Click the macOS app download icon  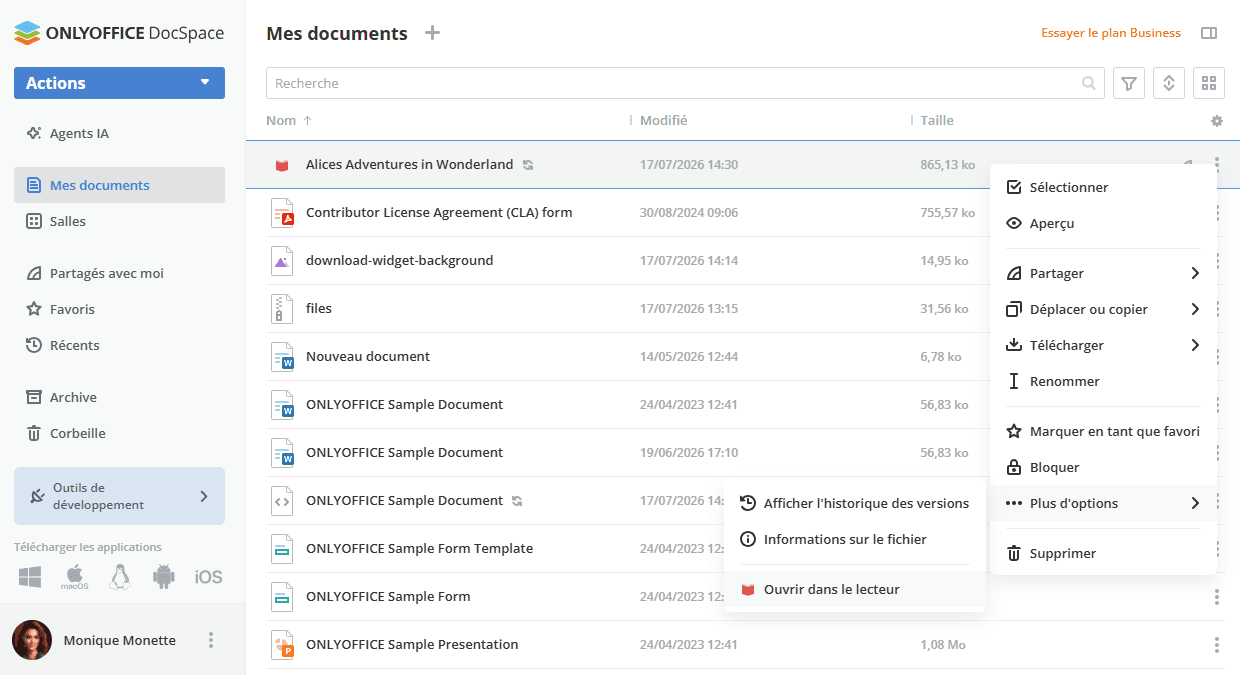point(75,577)
